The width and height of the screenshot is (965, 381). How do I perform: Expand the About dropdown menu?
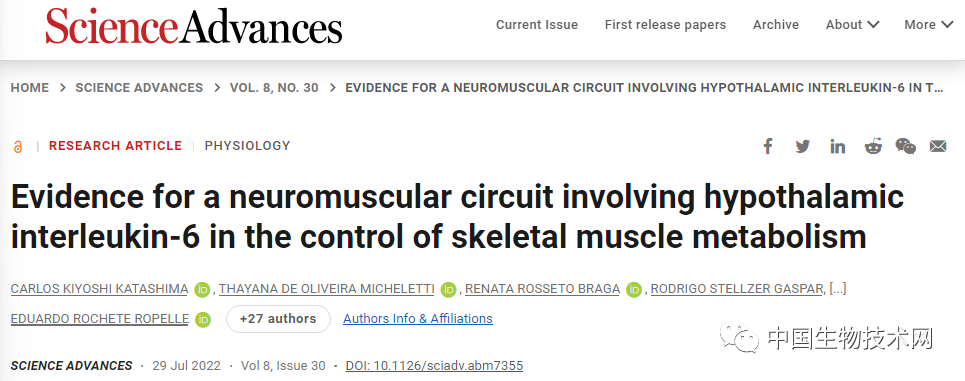(852, 25)
